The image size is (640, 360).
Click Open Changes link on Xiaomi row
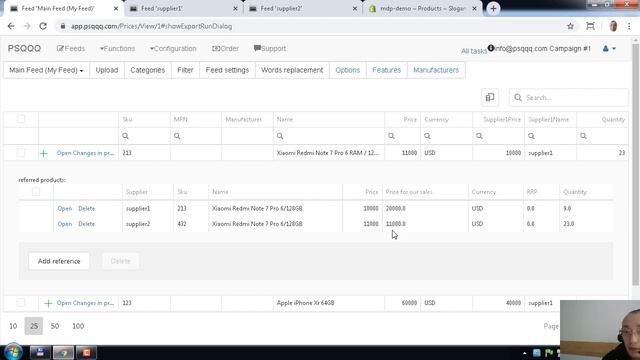pos(85,153)
